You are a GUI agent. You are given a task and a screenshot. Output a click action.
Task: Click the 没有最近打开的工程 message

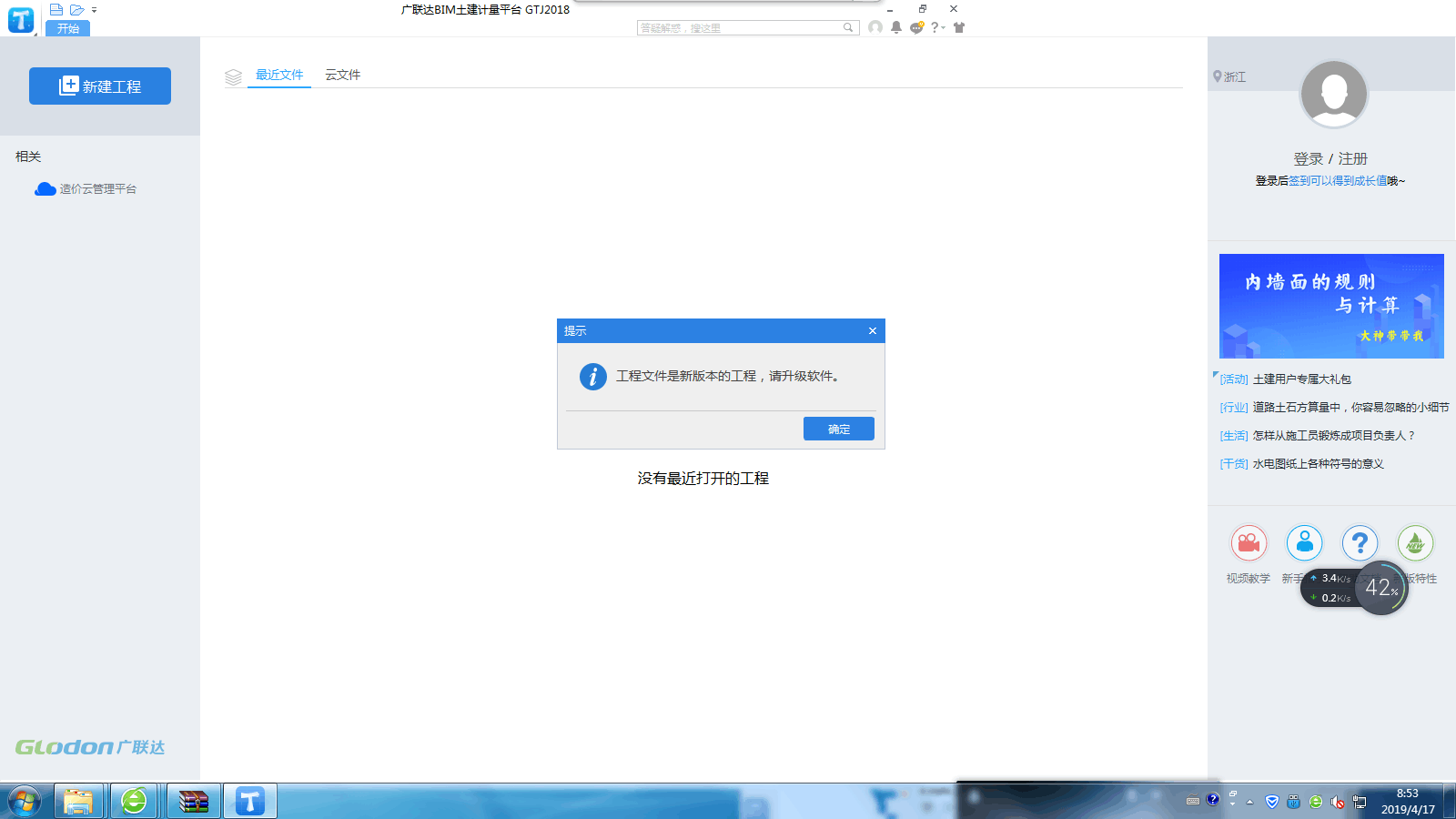pos(703,478)
